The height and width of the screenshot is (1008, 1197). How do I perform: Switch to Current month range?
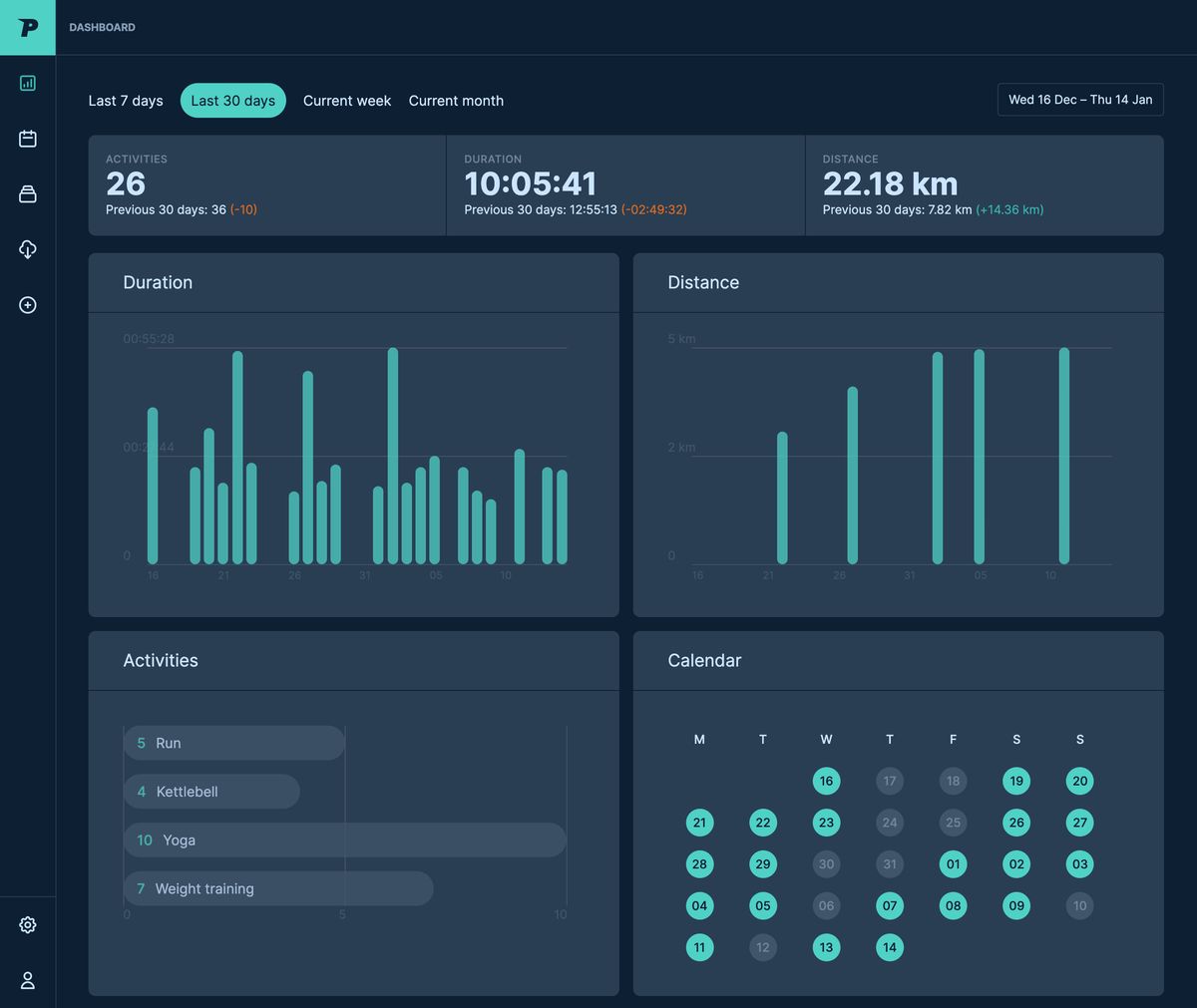[x=456, y=101]
